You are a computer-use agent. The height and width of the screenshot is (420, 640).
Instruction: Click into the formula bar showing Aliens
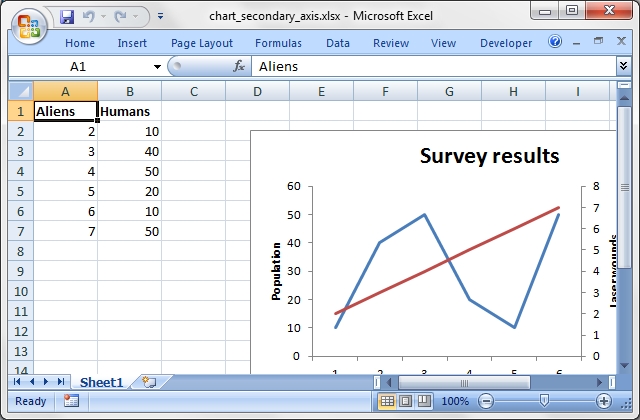coord(433,66)
